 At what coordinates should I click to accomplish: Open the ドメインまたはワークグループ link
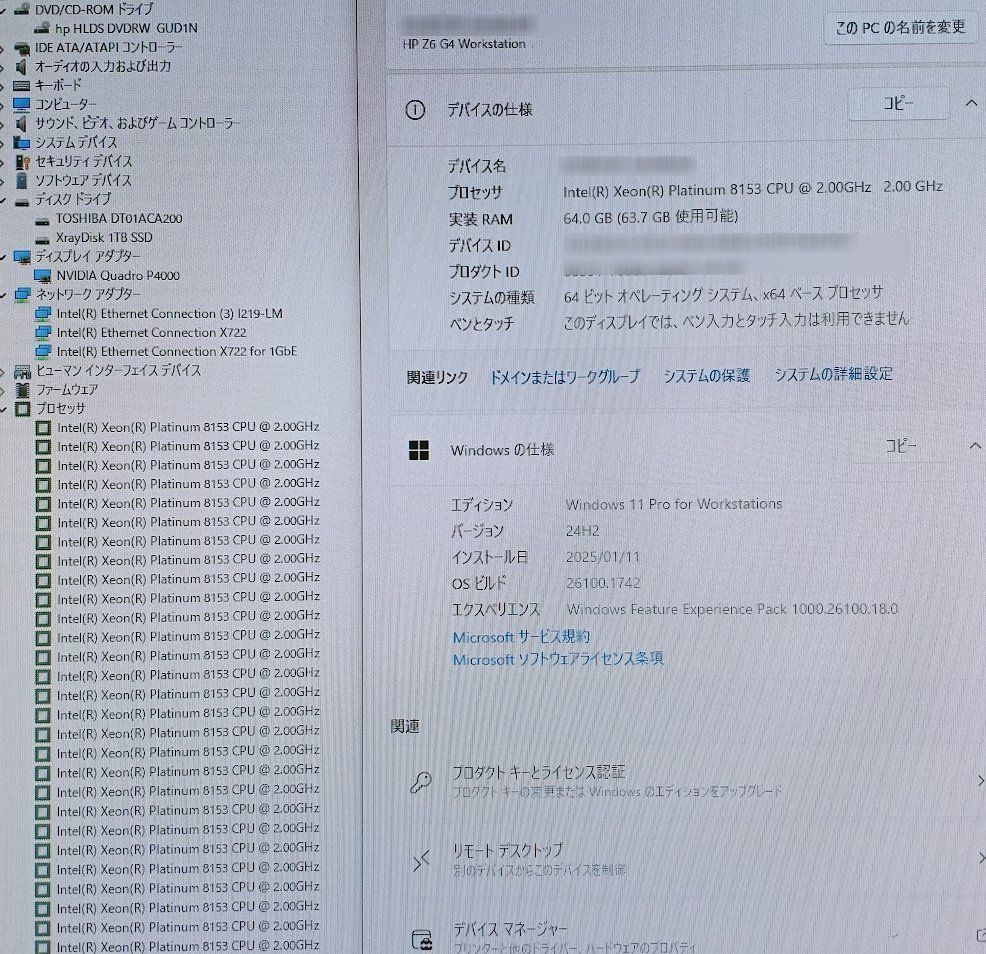tap(564, 377)
